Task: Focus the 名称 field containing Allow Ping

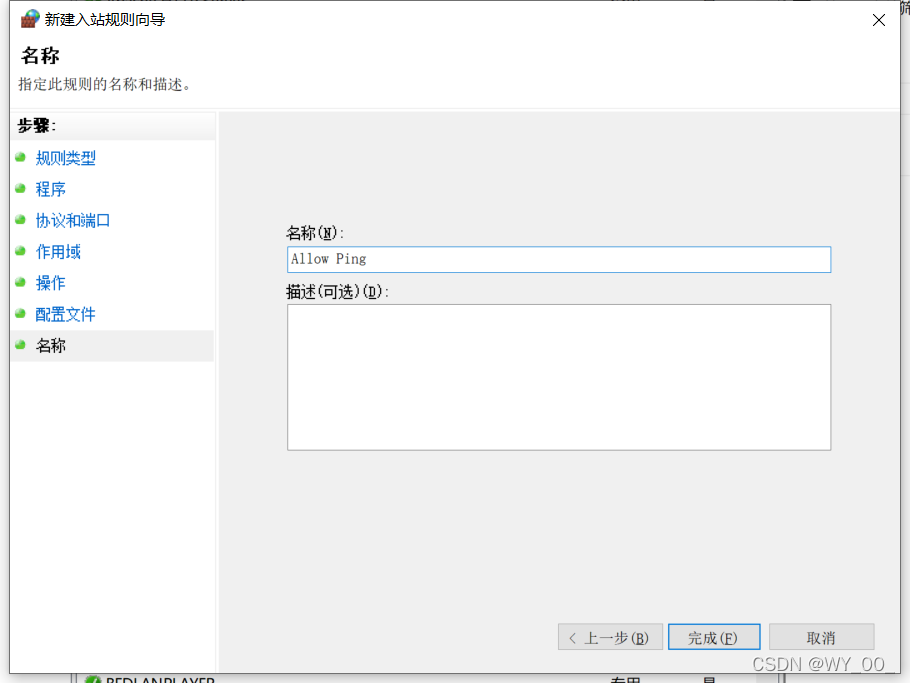Action: [x=559, y=259]
